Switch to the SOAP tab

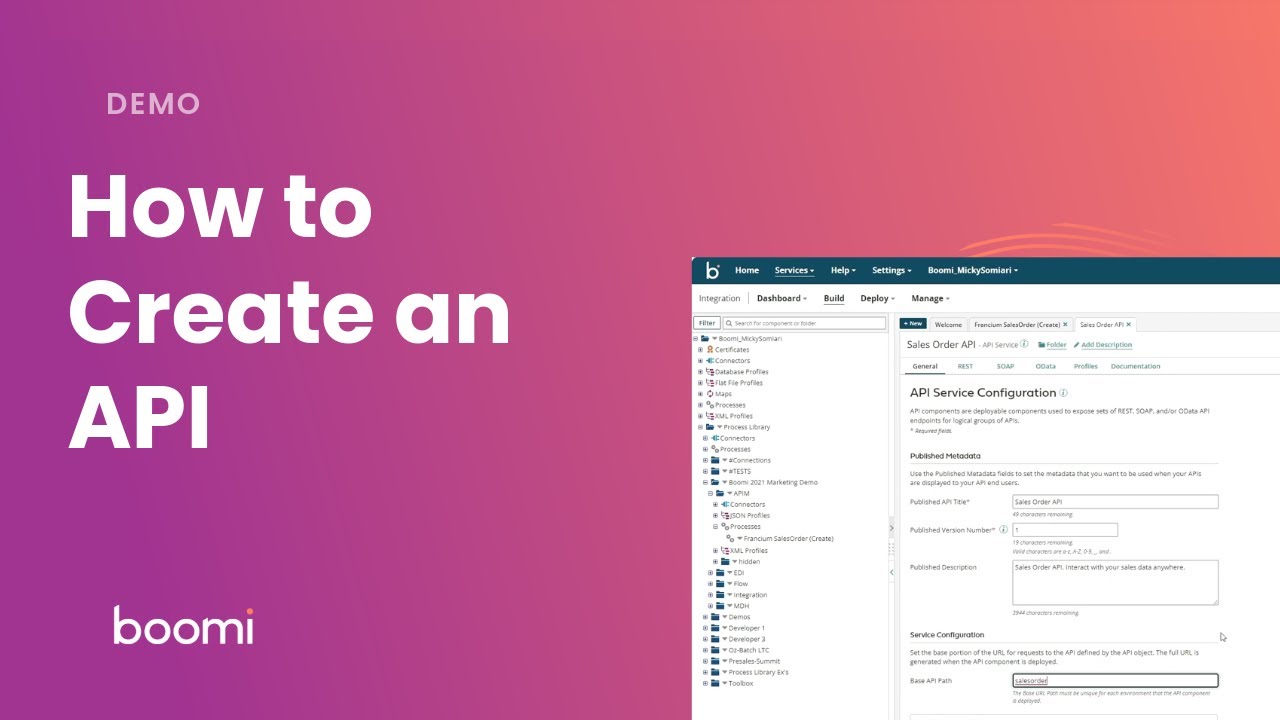click(1005, 366)
